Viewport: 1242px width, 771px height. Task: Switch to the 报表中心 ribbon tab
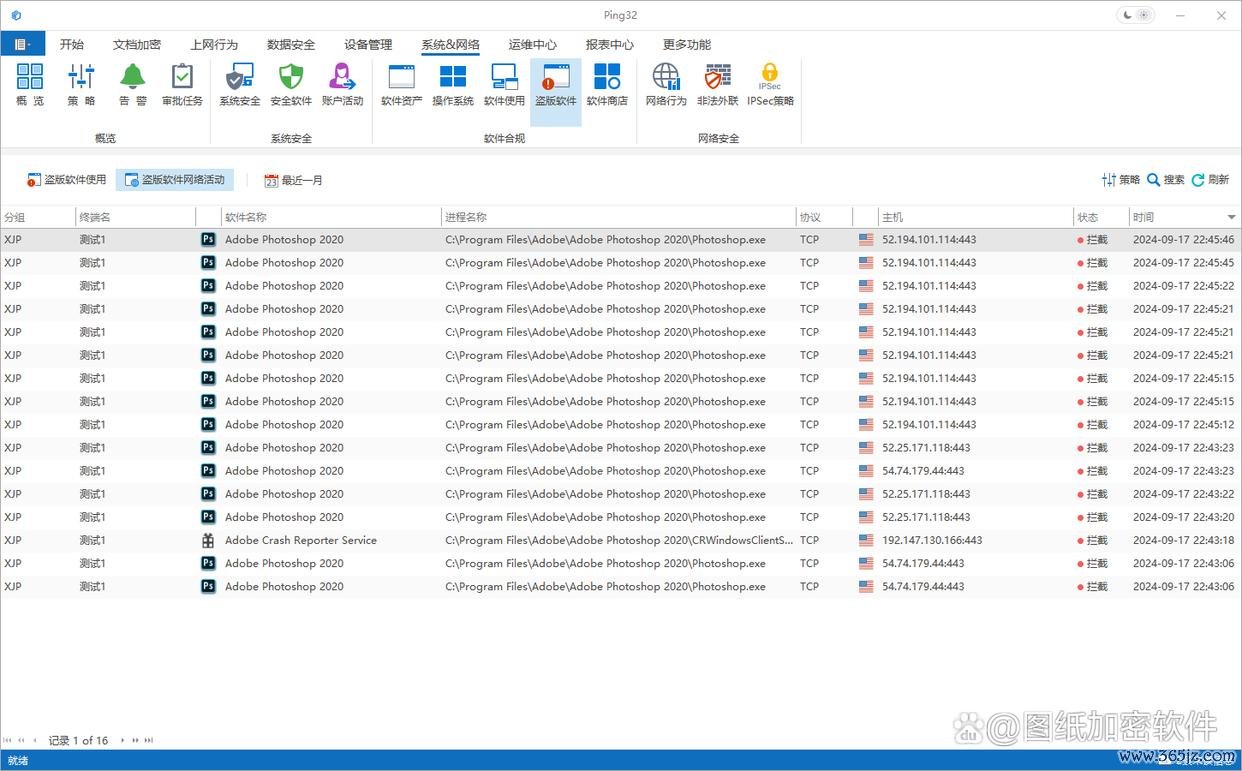[x=609, y=44]
